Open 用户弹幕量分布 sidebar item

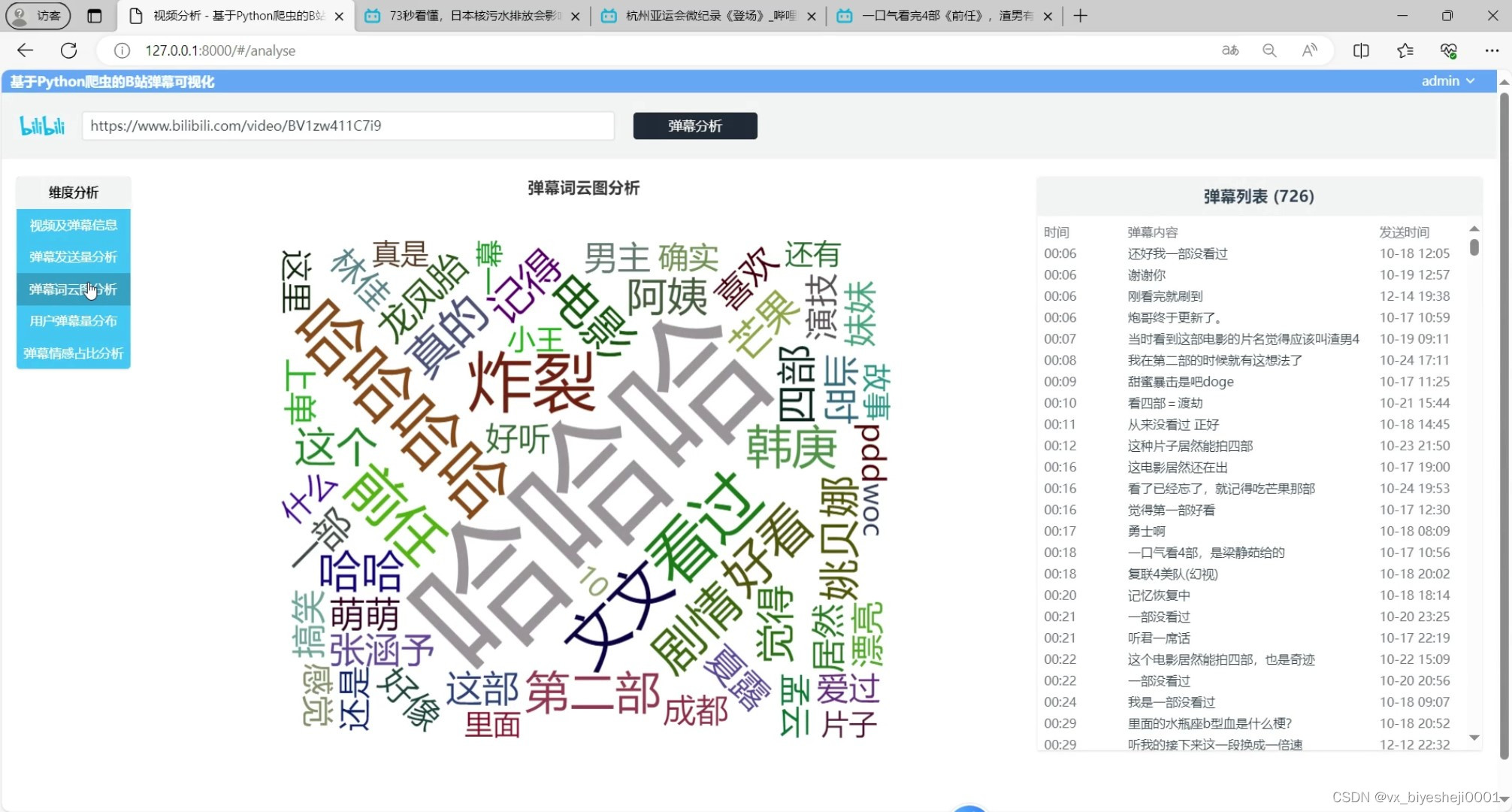click(73, 321)
